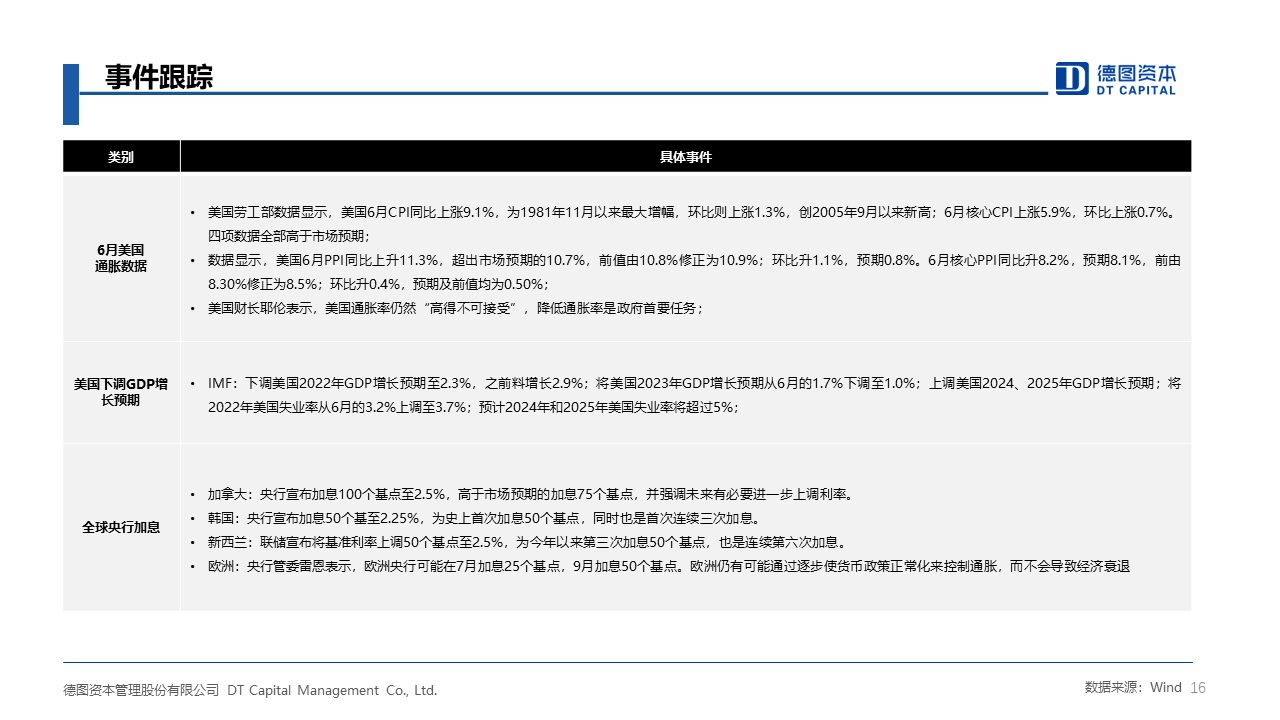Click the line starting 8.30%修正为8.5%
The height and width of the screenshot is (720, 1280).
click(x=379, y=284)
